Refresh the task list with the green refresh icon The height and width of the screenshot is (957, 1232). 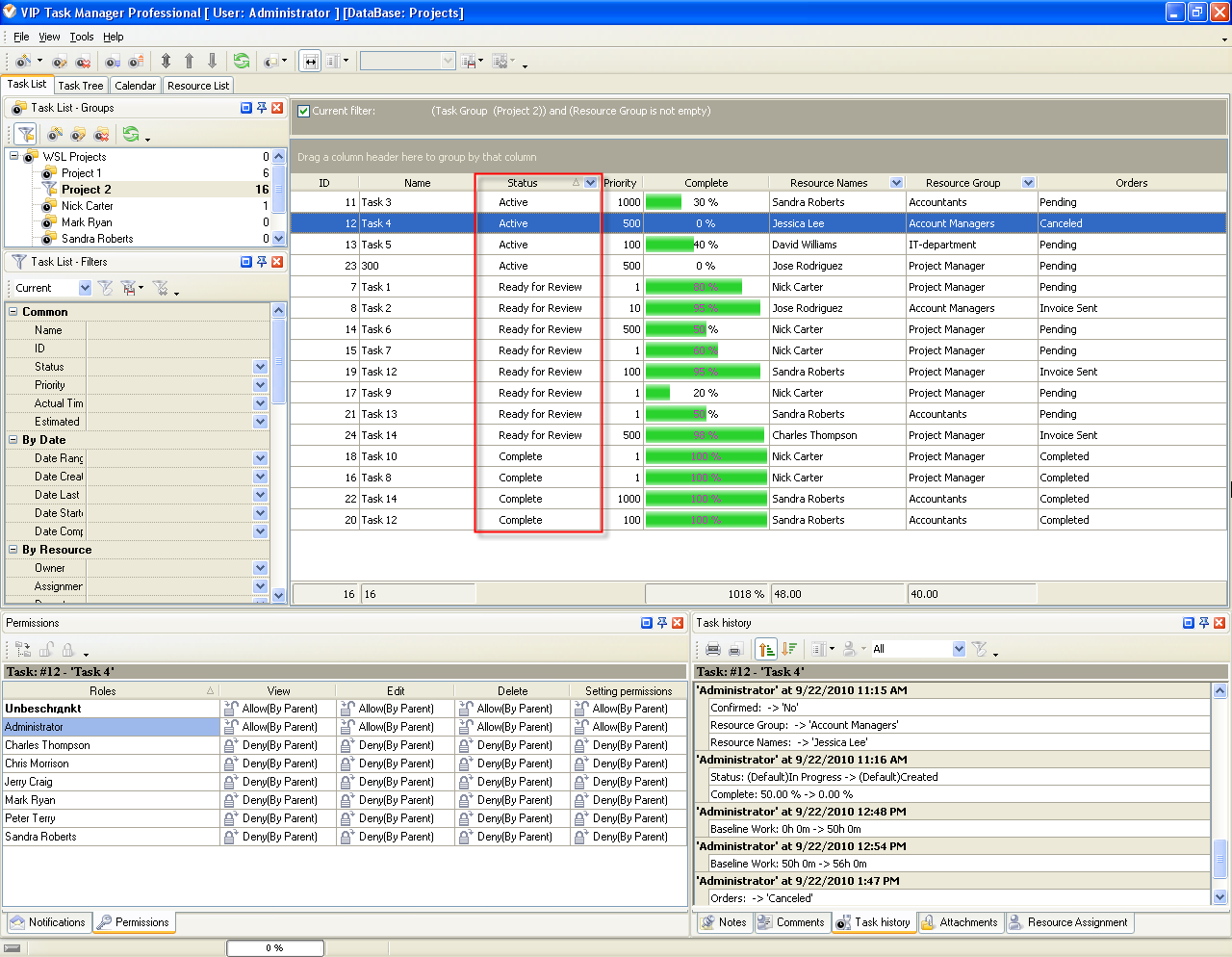(241, 59)
